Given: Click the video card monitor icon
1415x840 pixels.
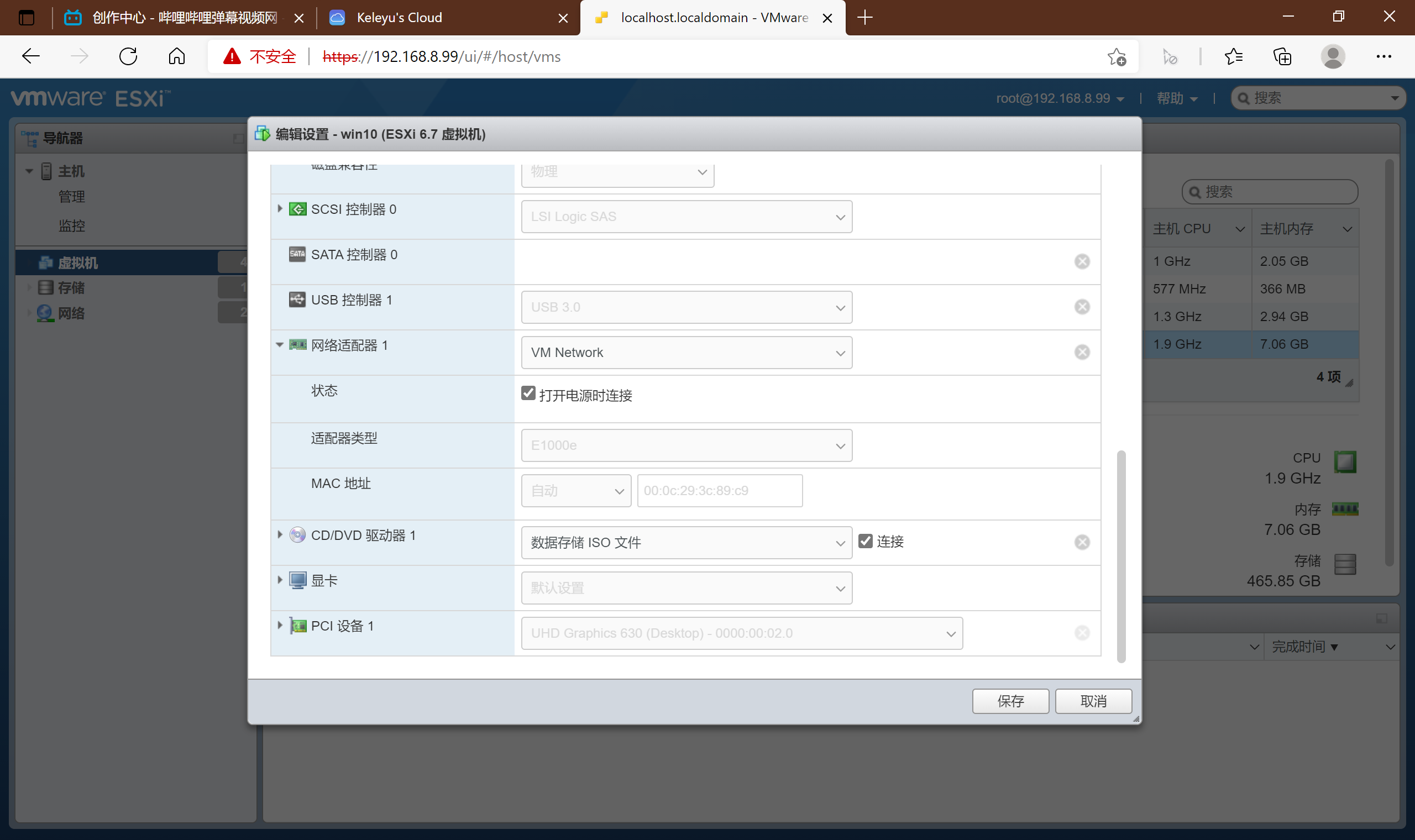Looking at the screenshot, I should click(298, 580).
